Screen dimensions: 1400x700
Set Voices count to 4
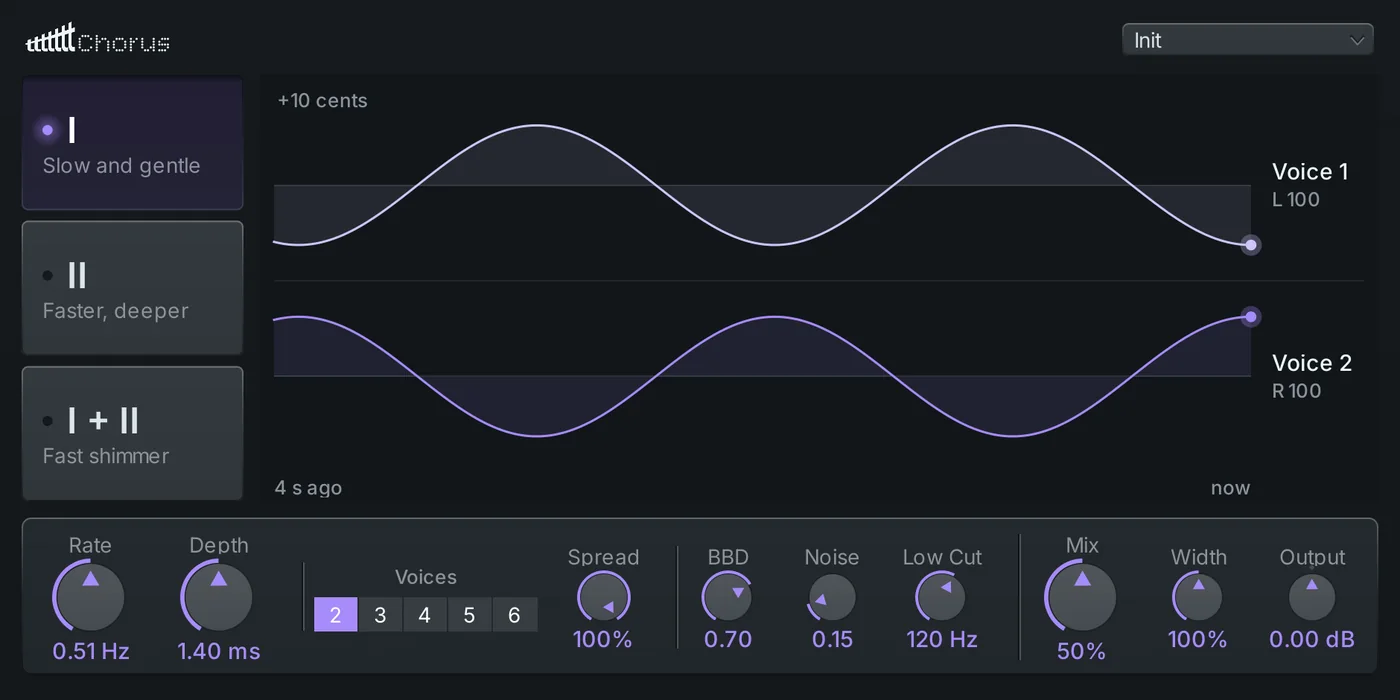(x=425, y=615)
